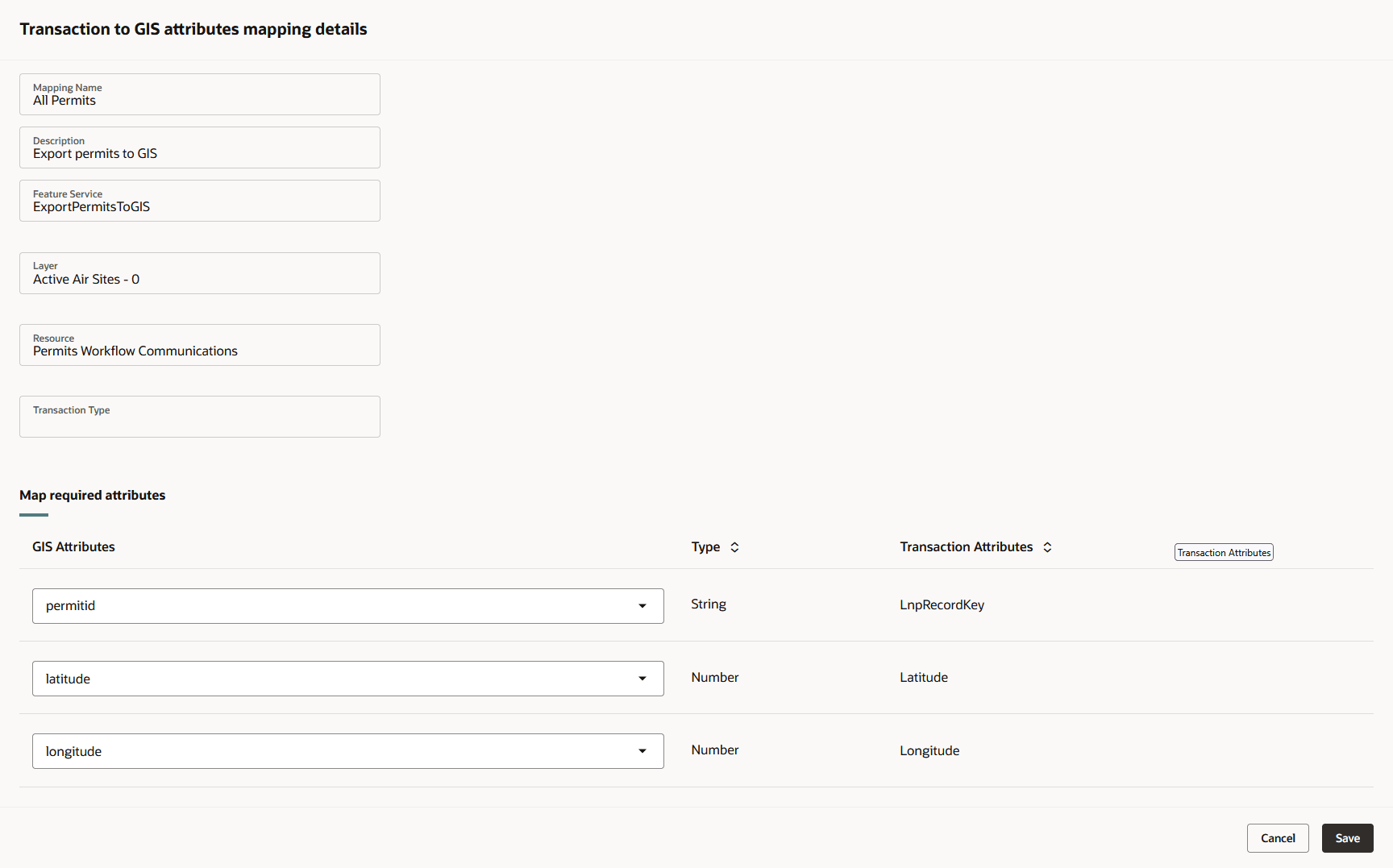1393x868 pixels.
Task: Edit the Mapping Name field
Action: click(200, 94)
